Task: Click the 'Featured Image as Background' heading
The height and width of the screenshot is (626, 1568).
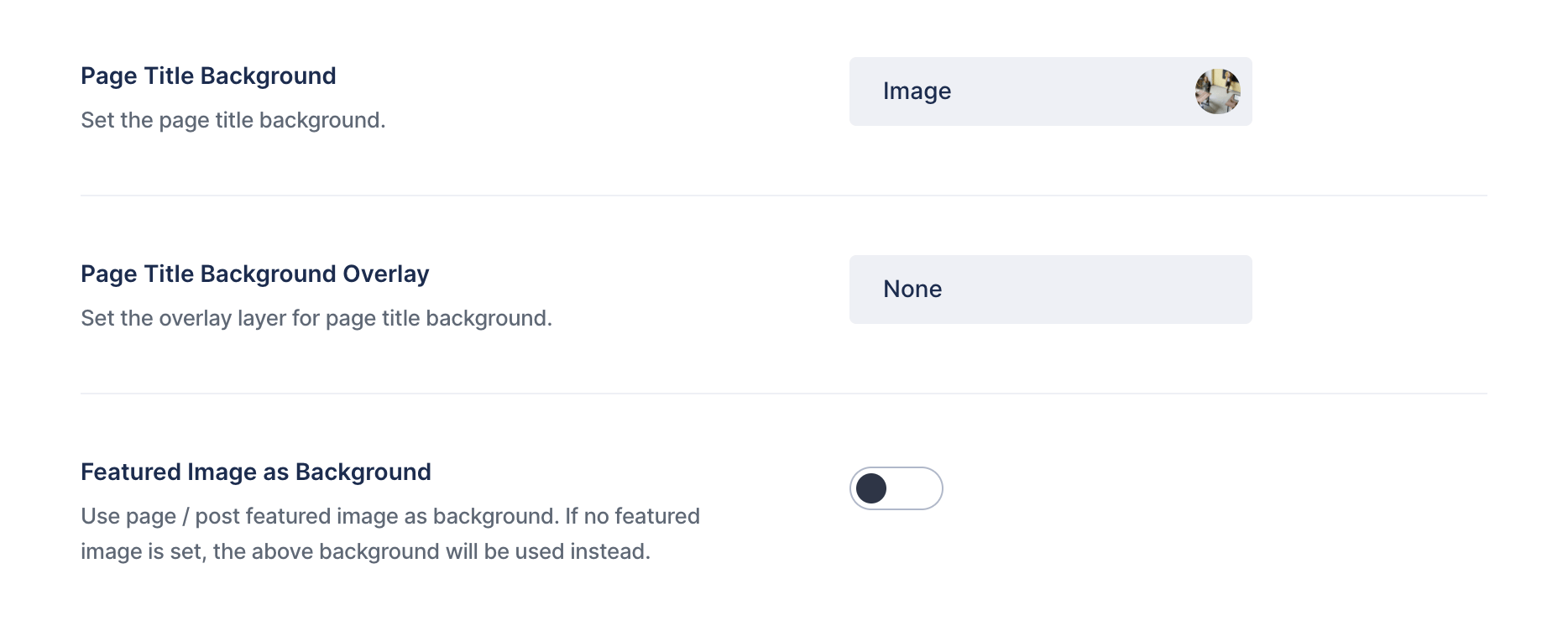Action: click(x=256, y=472)
